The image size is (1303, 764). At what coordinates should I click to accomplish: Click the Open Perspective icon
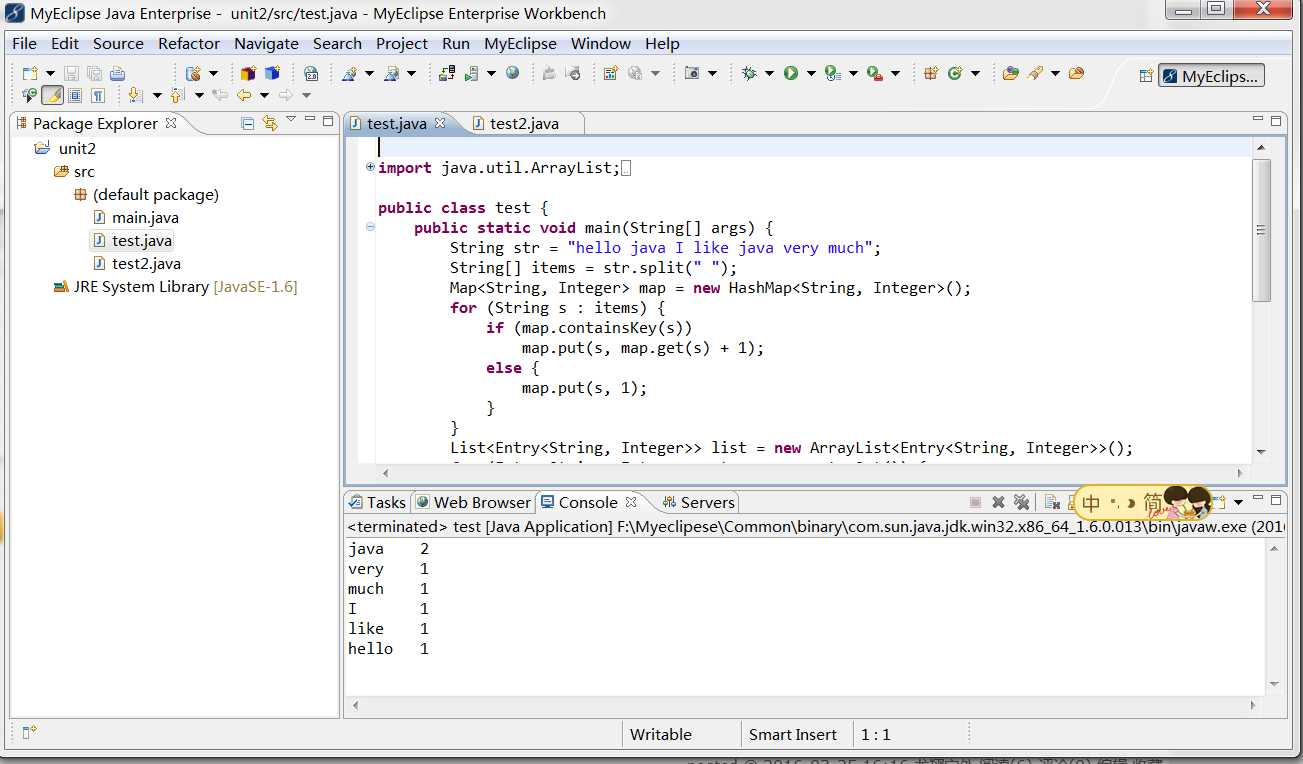coord(1146,76)
